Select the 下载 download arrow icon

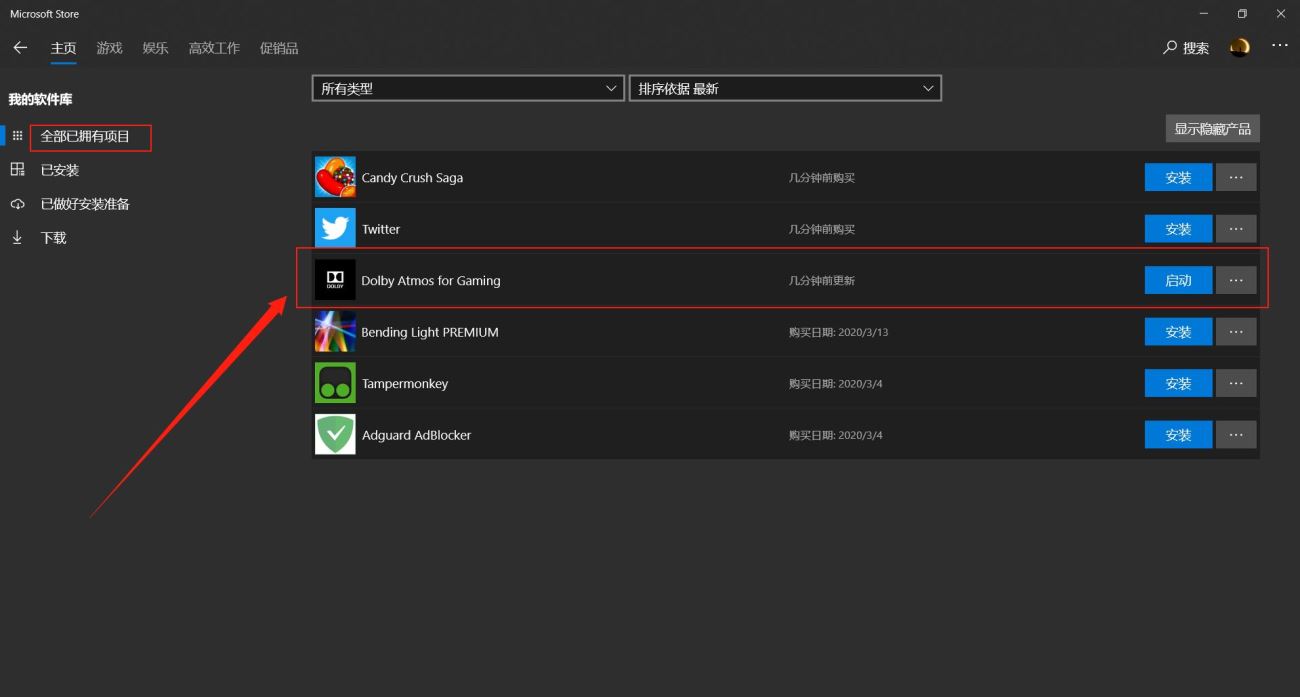point(17,238)
